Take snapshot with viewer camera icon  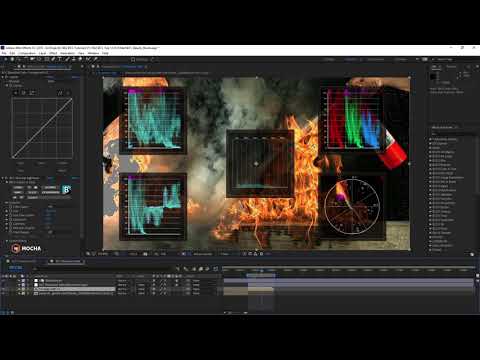[145, 254]
